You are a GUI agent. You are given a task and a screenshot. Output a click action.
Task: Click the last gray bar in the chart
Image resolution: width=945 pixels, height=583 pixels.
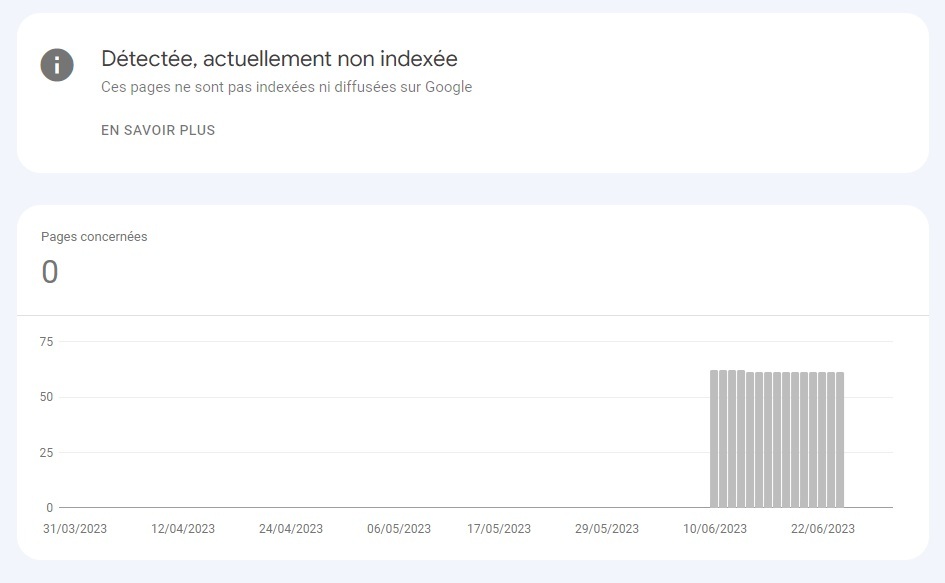(x=840, y=440)
